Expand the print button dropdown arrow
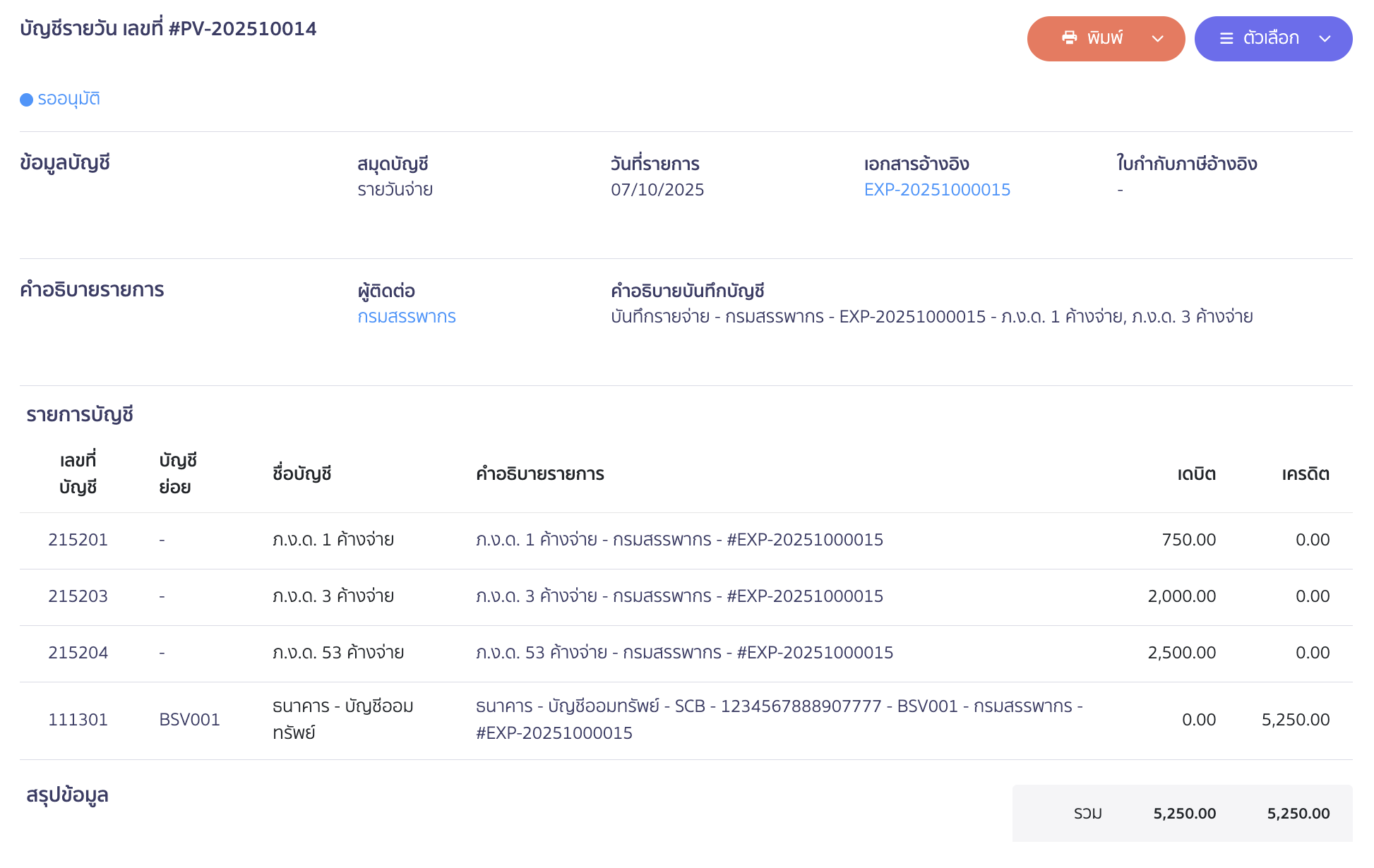1374x868 pixels. [1158, 39]
